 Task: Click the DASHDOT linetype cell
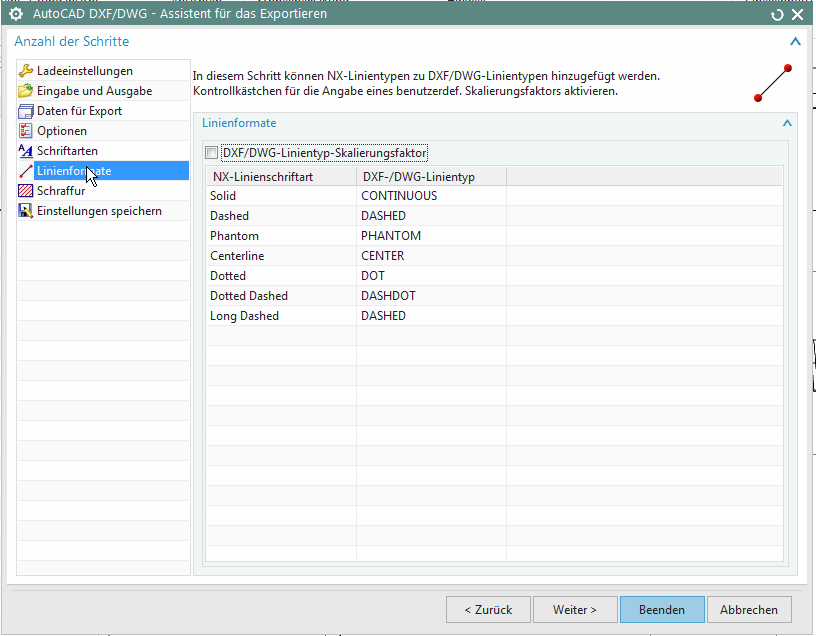pyautogui.click(x=431, y=296)
